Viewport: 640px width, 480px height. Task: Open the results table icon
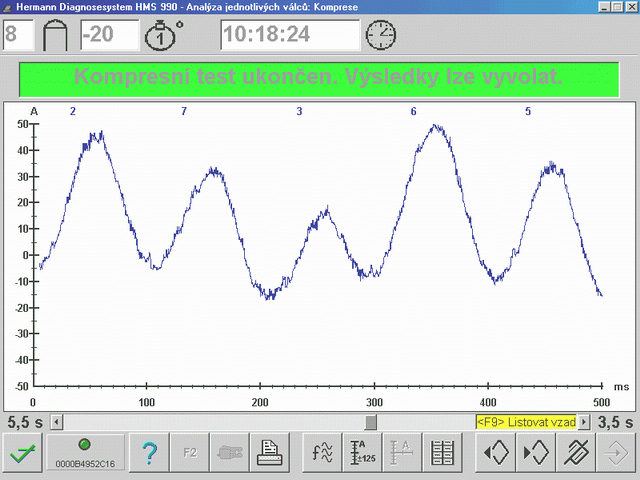coord(443,453)
